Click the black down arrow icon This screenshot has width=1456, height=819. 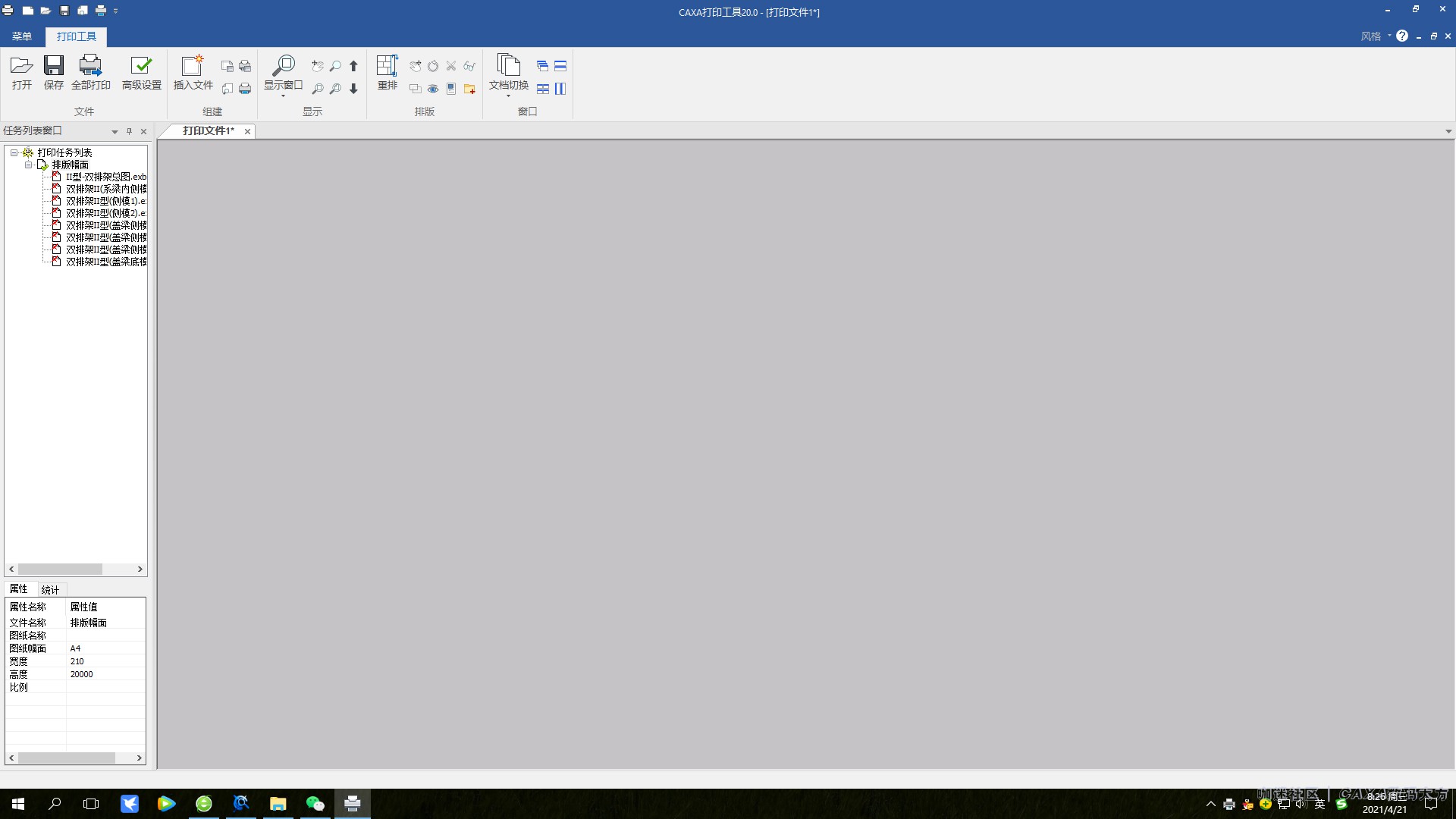[x=353, y=89]
